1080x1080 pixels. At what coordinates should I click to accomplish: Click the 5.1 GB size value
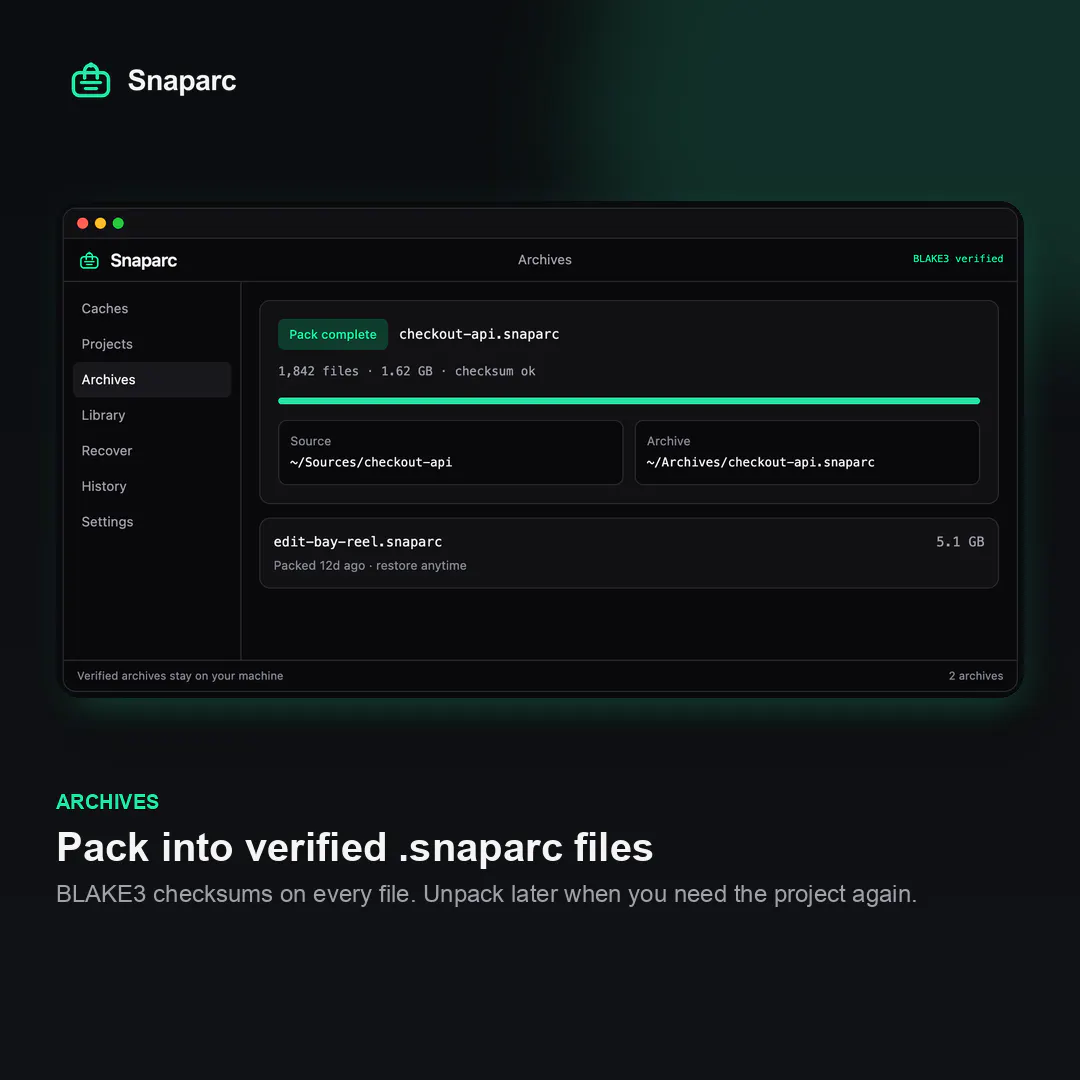pyautogui.click(x=960, y=542)
